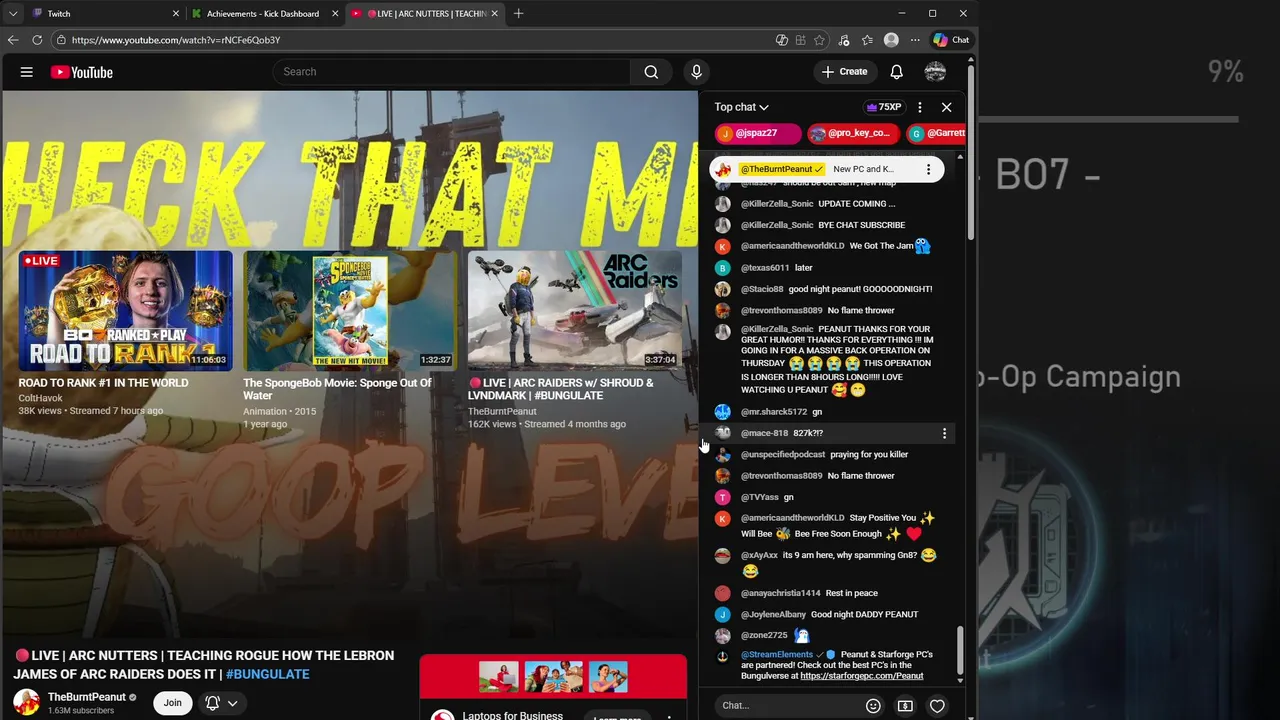1280x720 pixels.
Task: Click the @jspaz27 Super Chat ticker chip
Action: [758, 133]
